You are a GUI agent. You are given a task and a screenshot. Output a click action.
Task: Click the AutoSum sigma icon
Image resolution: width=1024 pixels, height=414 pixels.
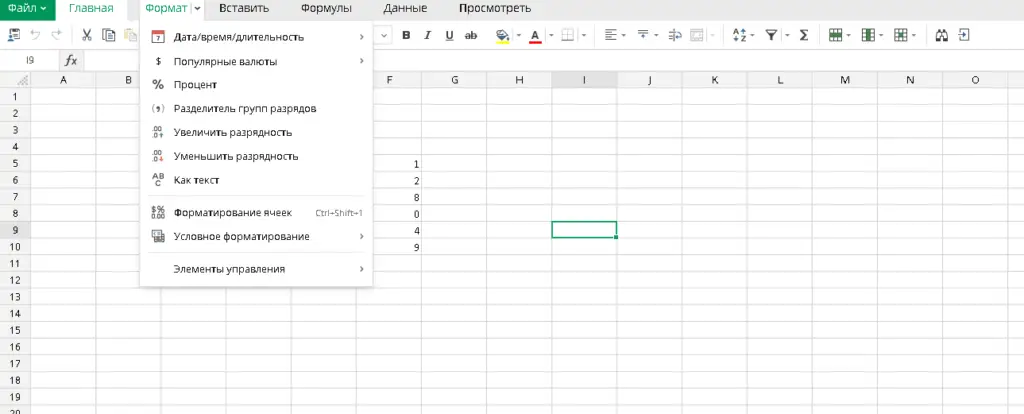point(802,35)
